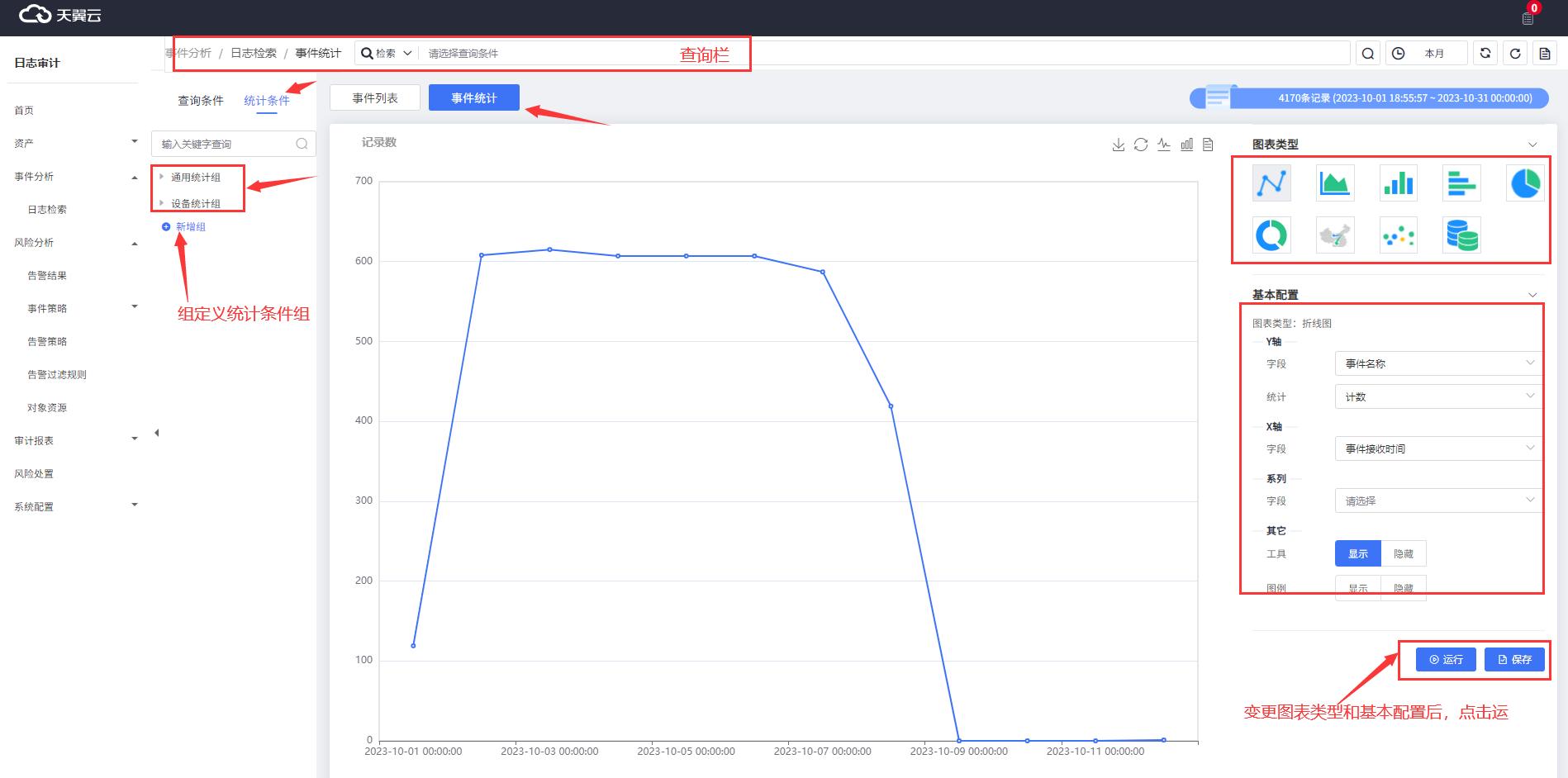Screen dimensions: 1568x778
Task: Select the pie chart type icon
Action: coord(1525,183)
